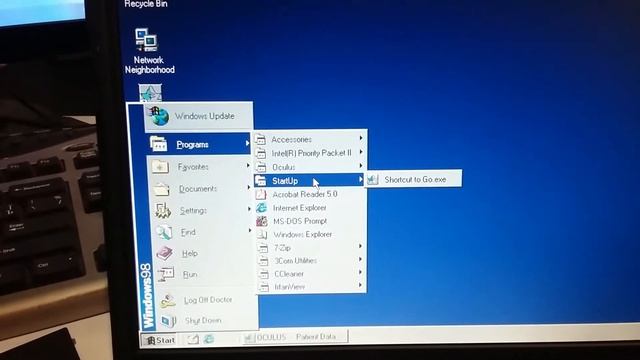Expand arrow next to Find
This screenshot has width=640, height=360.
tap(250, 231)
